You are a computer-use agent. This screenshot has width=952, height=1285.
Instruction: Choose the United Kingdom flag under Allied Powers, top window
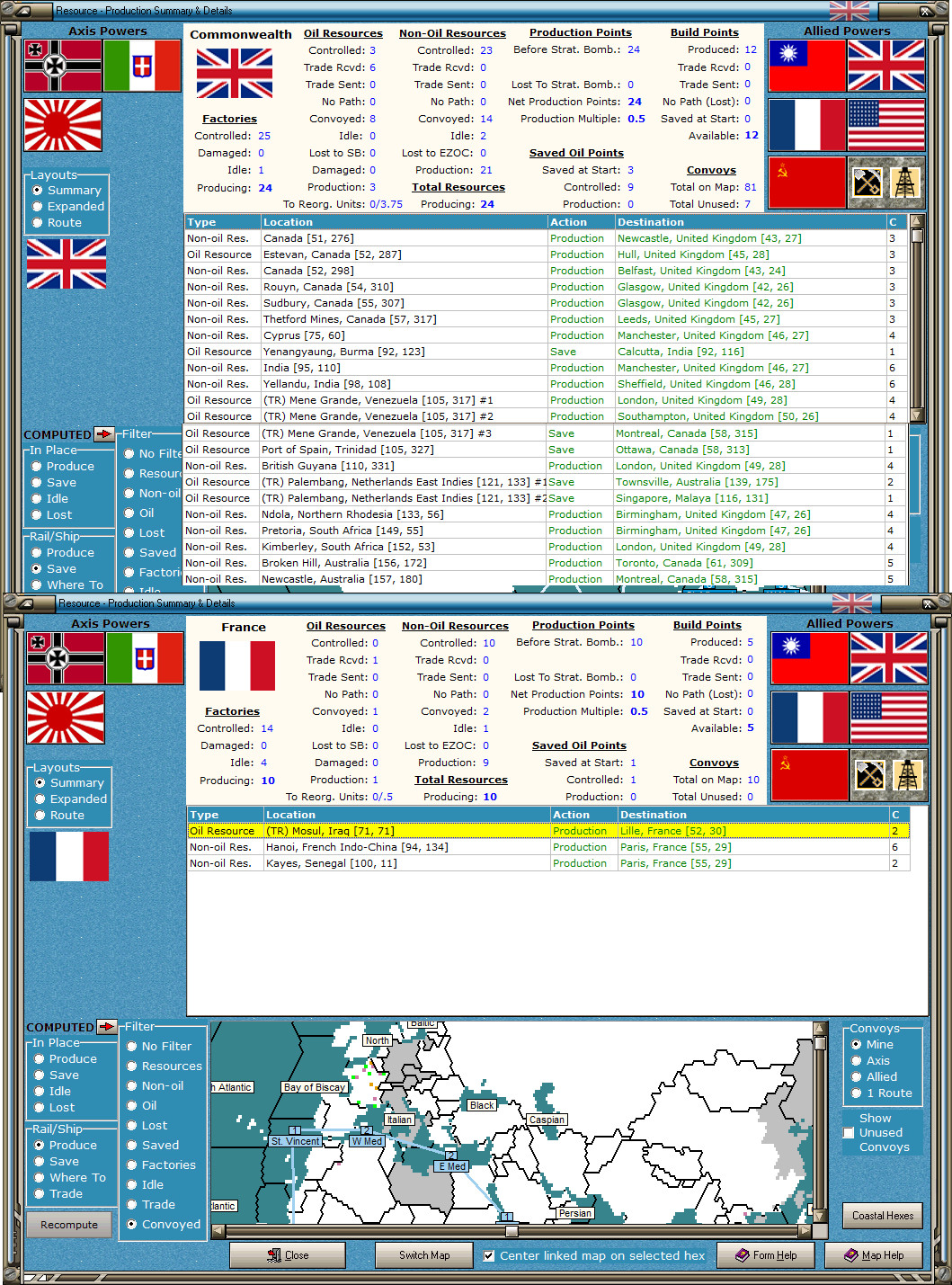tap(886, 67)
